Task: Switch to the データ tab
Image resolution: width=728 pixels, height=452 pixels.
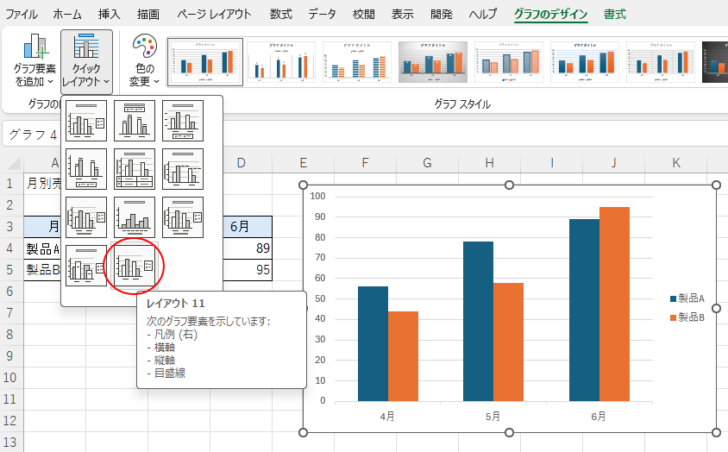Action: point(322,14)
